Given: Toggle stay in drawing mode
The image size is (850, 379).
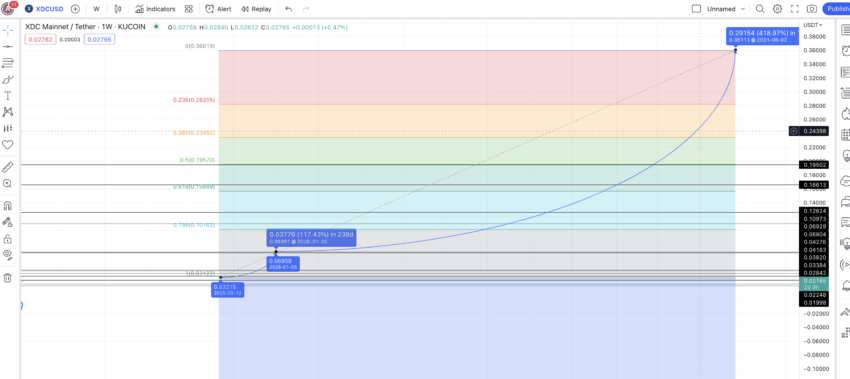Looking at the screenshot, I should (8, 222).
